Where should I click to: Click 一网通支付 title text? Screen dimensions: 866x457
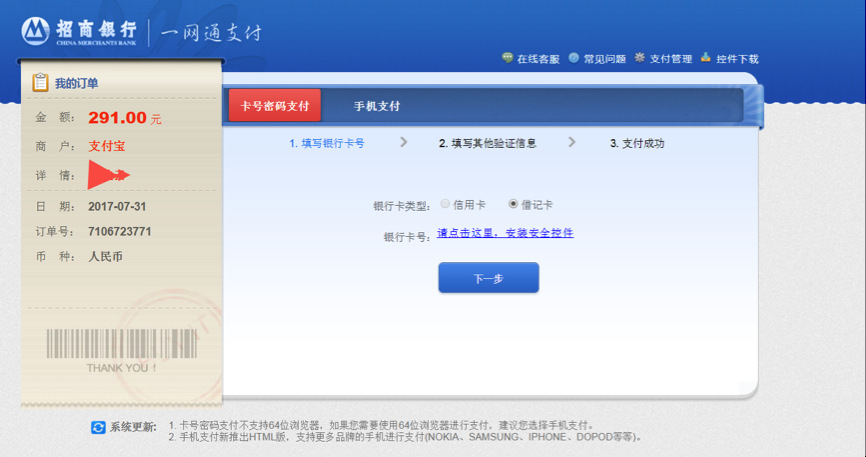pyautogui.click(x=211, y=33)
